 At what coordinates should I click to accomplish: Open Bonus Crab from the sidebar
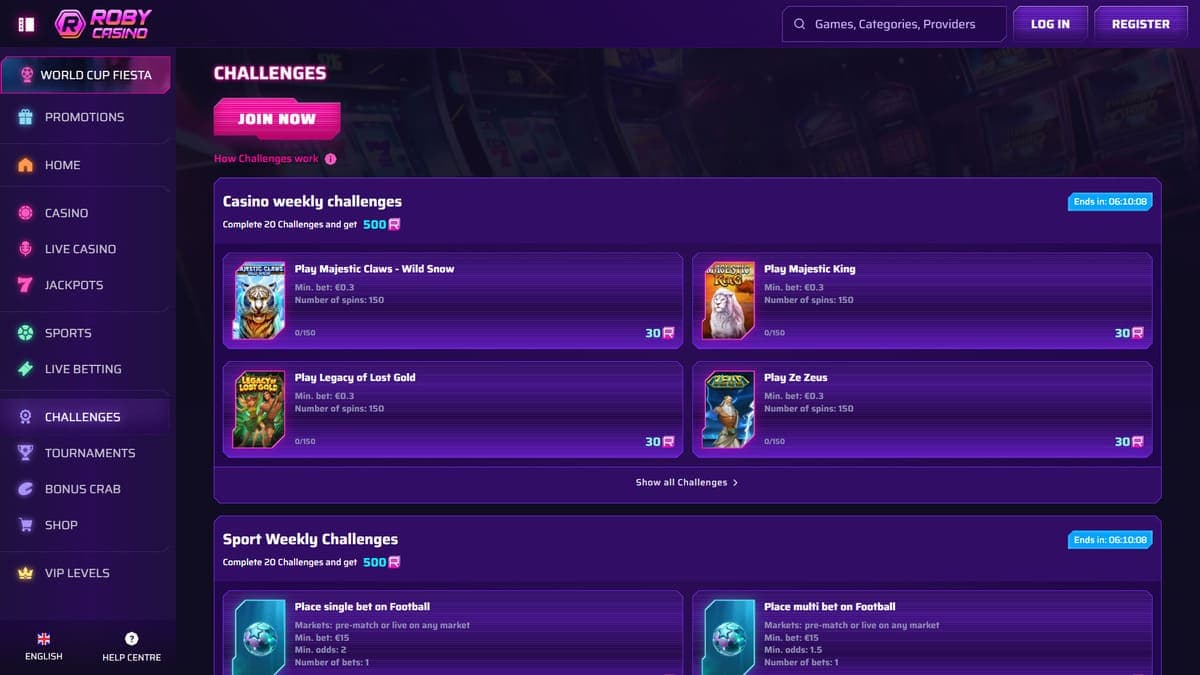click(x=85, y=489)
